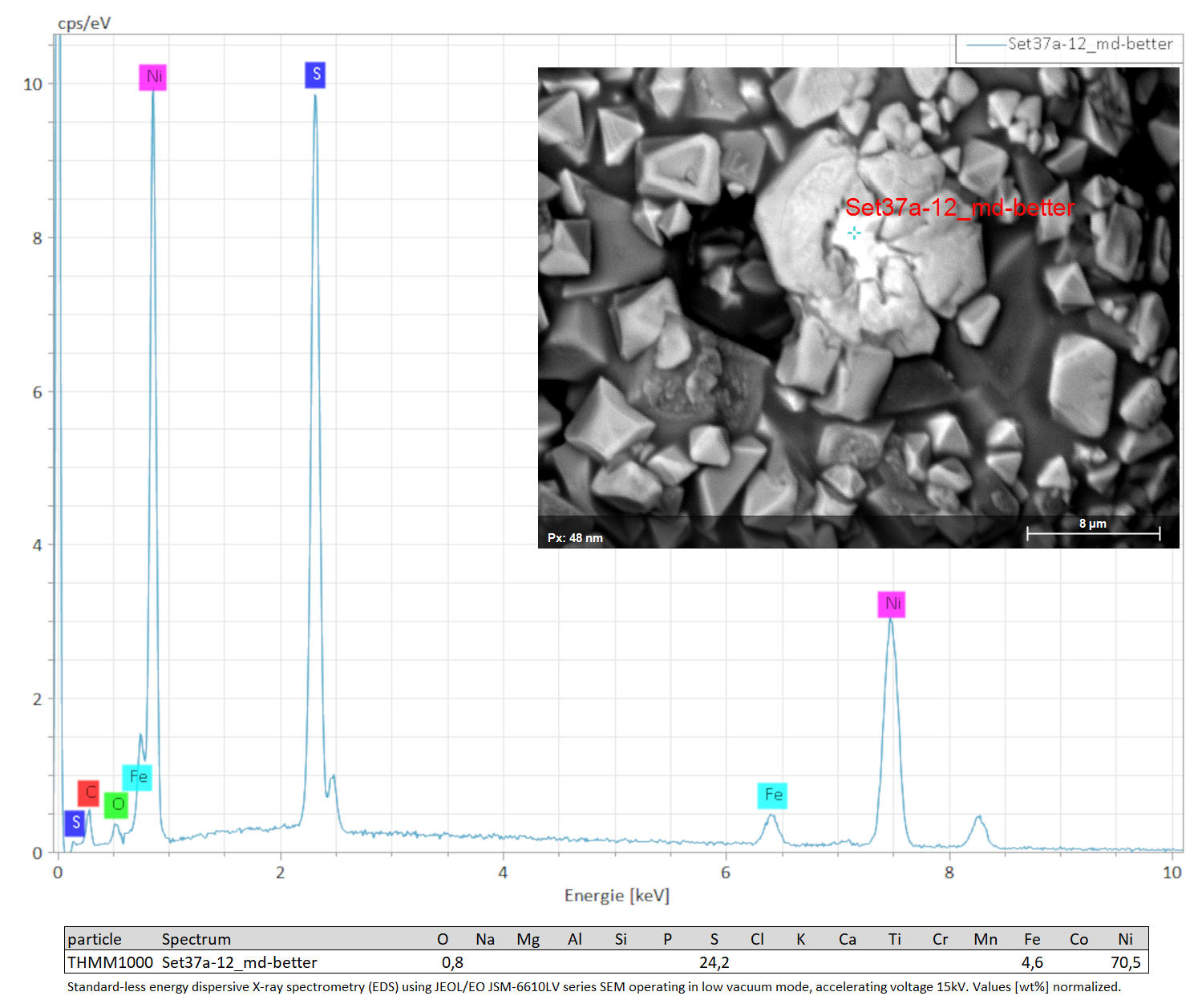
Task: Click the SEM micrograph image
Action: click(858, 307)
